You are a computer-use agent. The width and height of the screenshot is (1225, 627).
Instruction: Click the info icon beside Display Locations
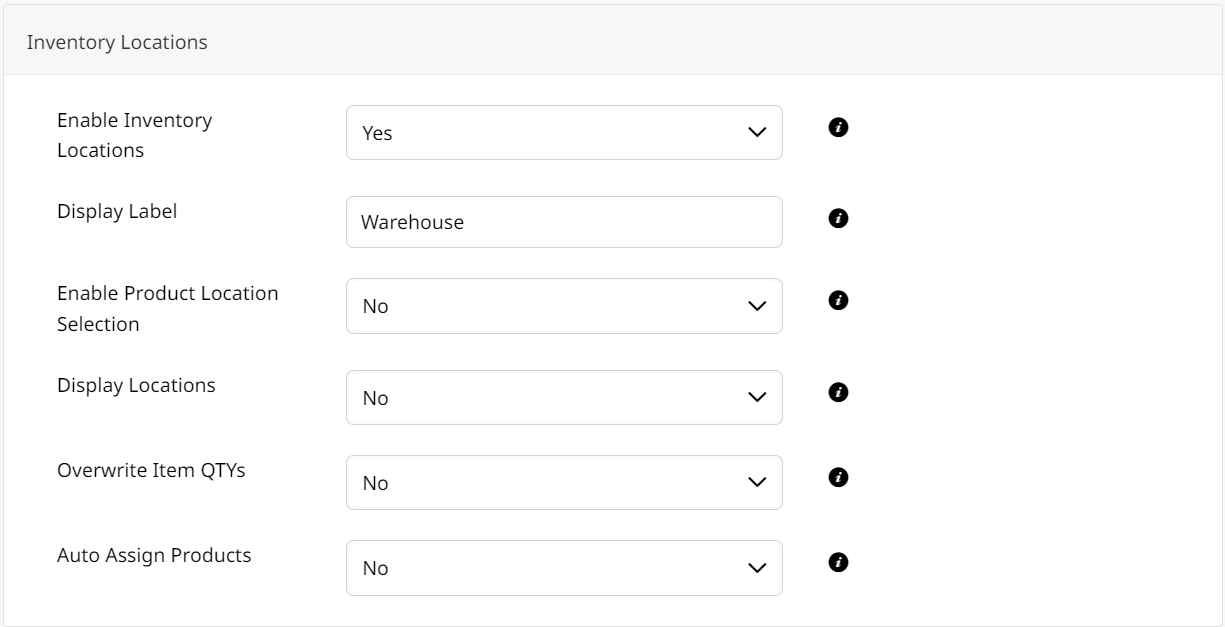tap(837, 392)
